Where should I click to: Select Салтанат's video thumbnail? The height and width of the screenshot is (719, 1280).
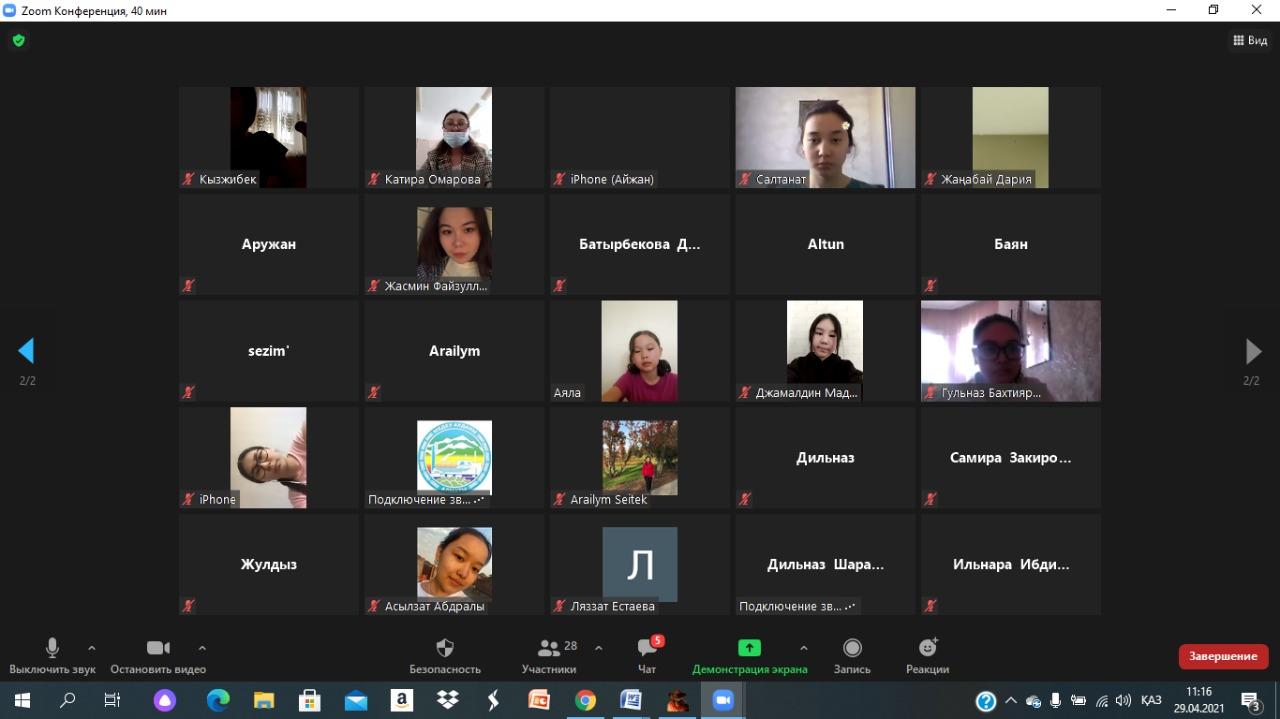(825, 137)
